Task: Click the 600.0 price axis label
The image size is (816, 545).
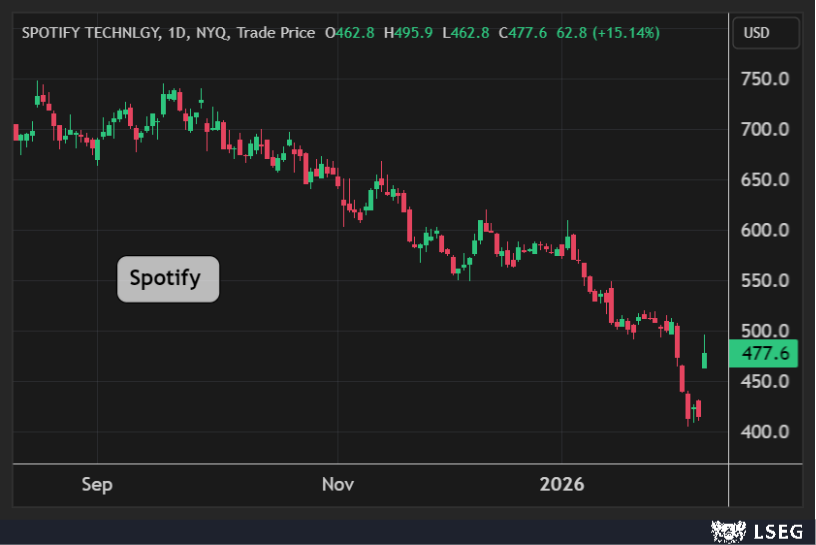Action: pyautogui.click(x=764, y=230)
